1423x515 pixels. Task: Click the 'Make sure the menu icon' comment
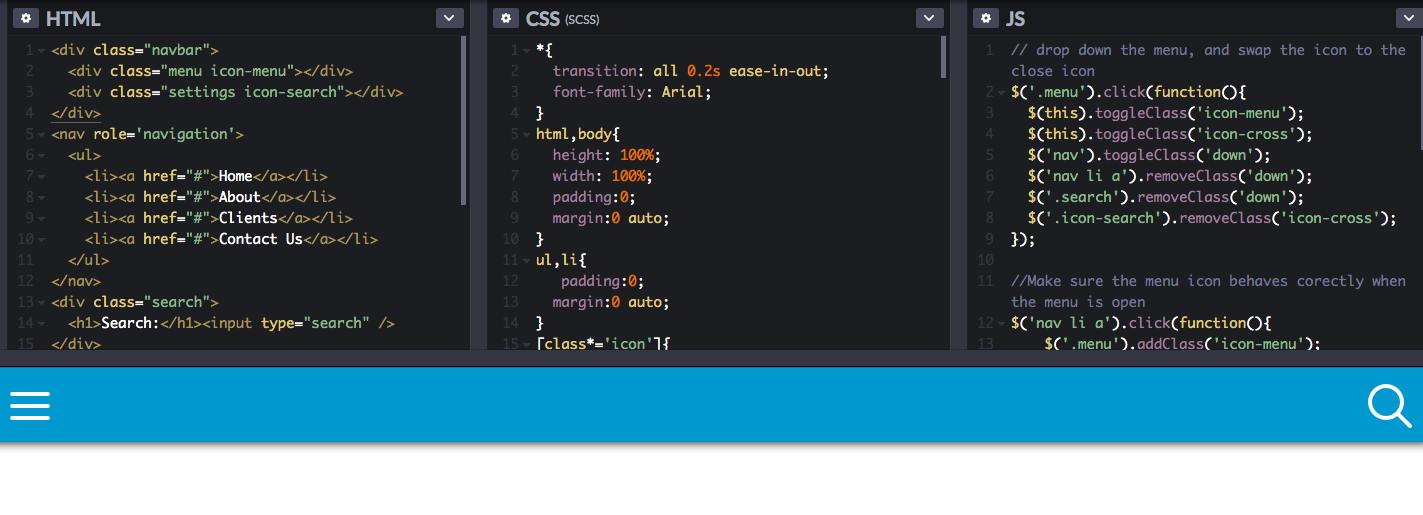pos(1209,291)
